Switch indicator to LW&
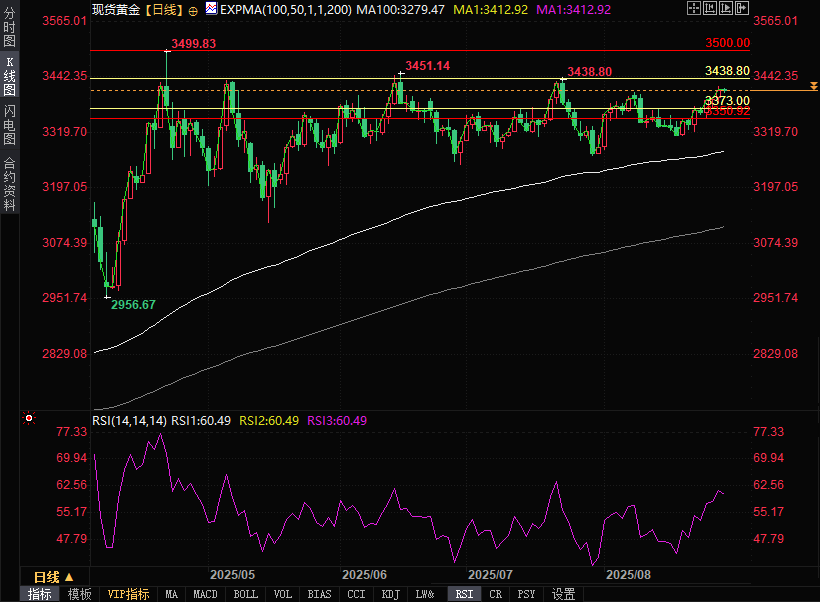Viewport: 820px width, 602px height. tap(425, 594)
